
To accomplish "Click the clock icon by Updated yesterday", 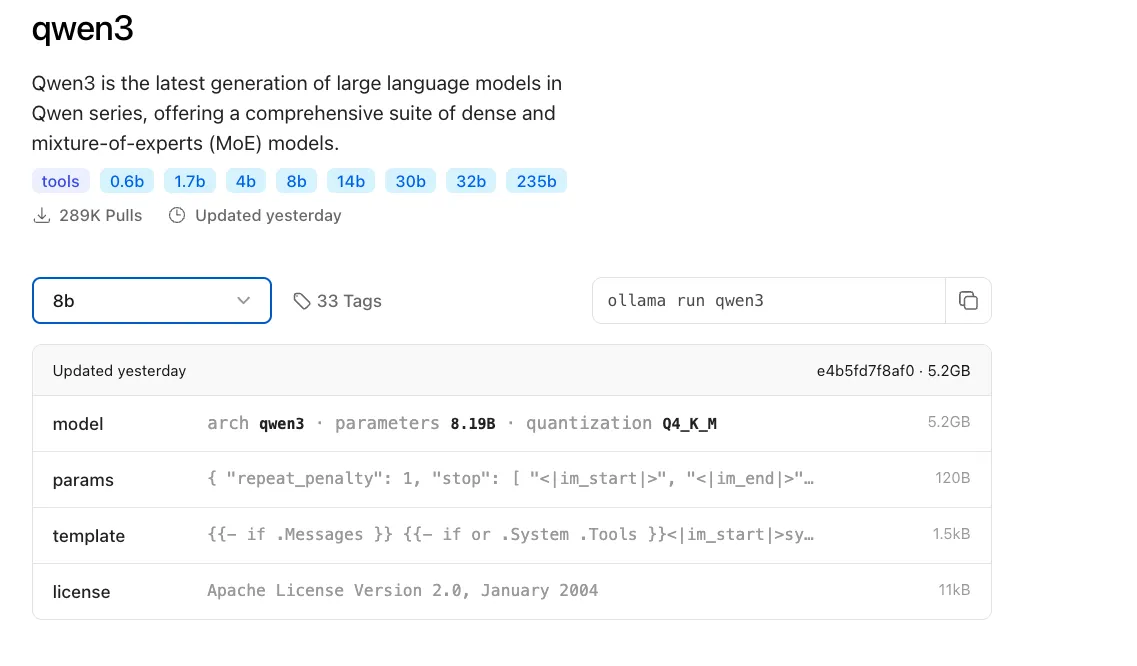I will click(x=177, y=215).
